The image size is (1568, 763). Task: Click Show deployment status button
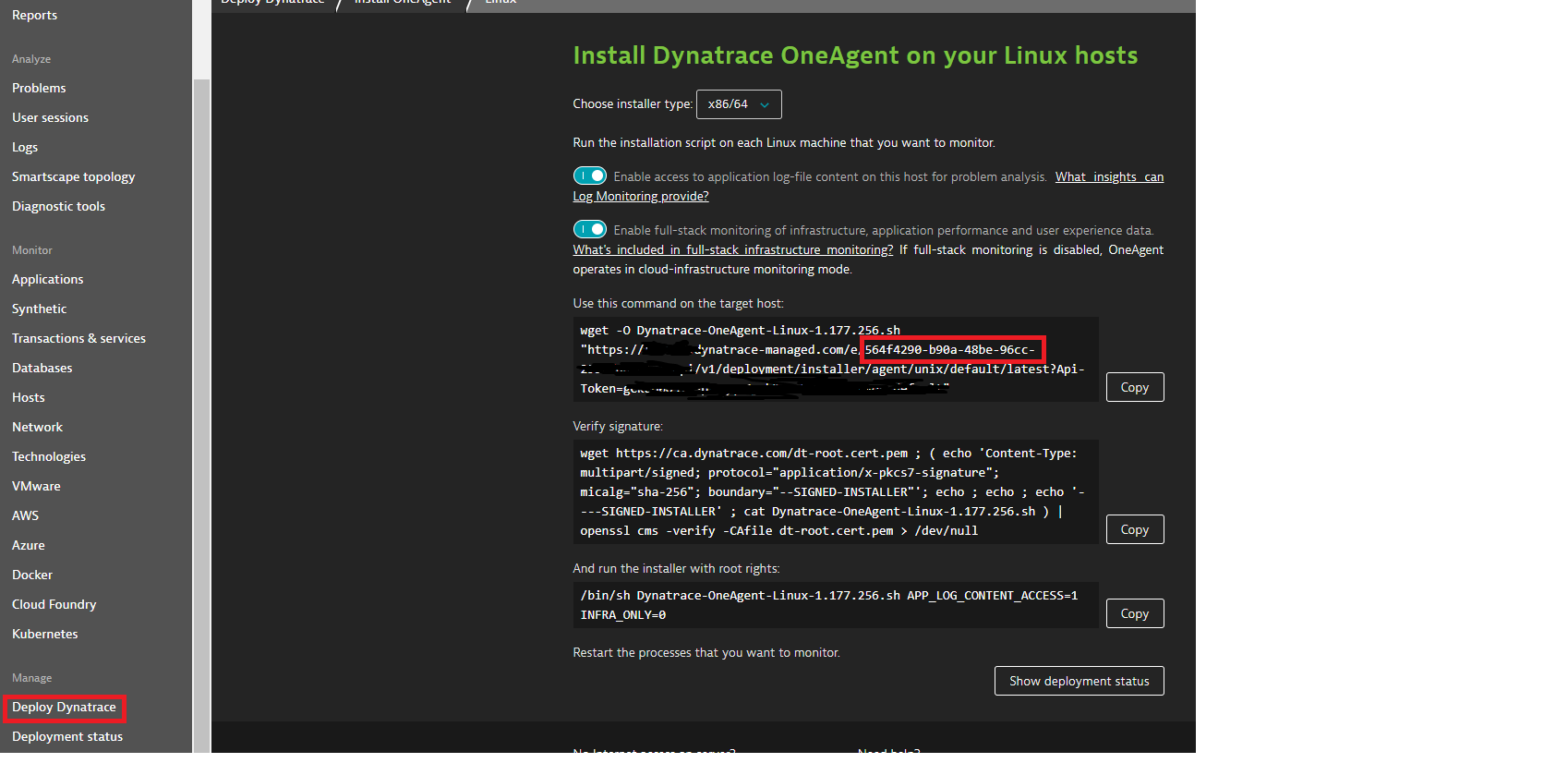[1079, 681]
